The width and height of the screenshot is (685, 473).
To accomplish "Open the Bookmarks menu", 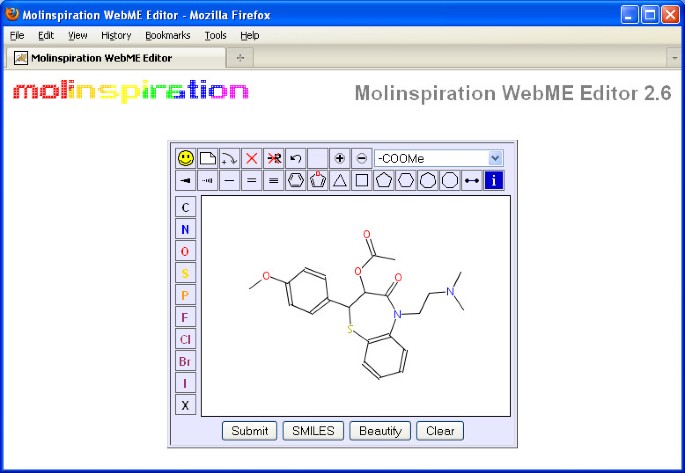I will (168, 35).
